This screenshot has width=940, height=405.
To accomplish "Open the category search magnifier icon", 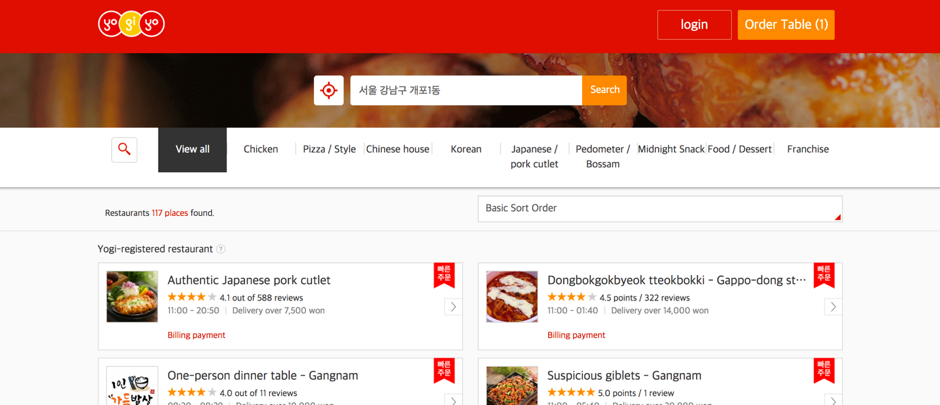I will (124, 150).
